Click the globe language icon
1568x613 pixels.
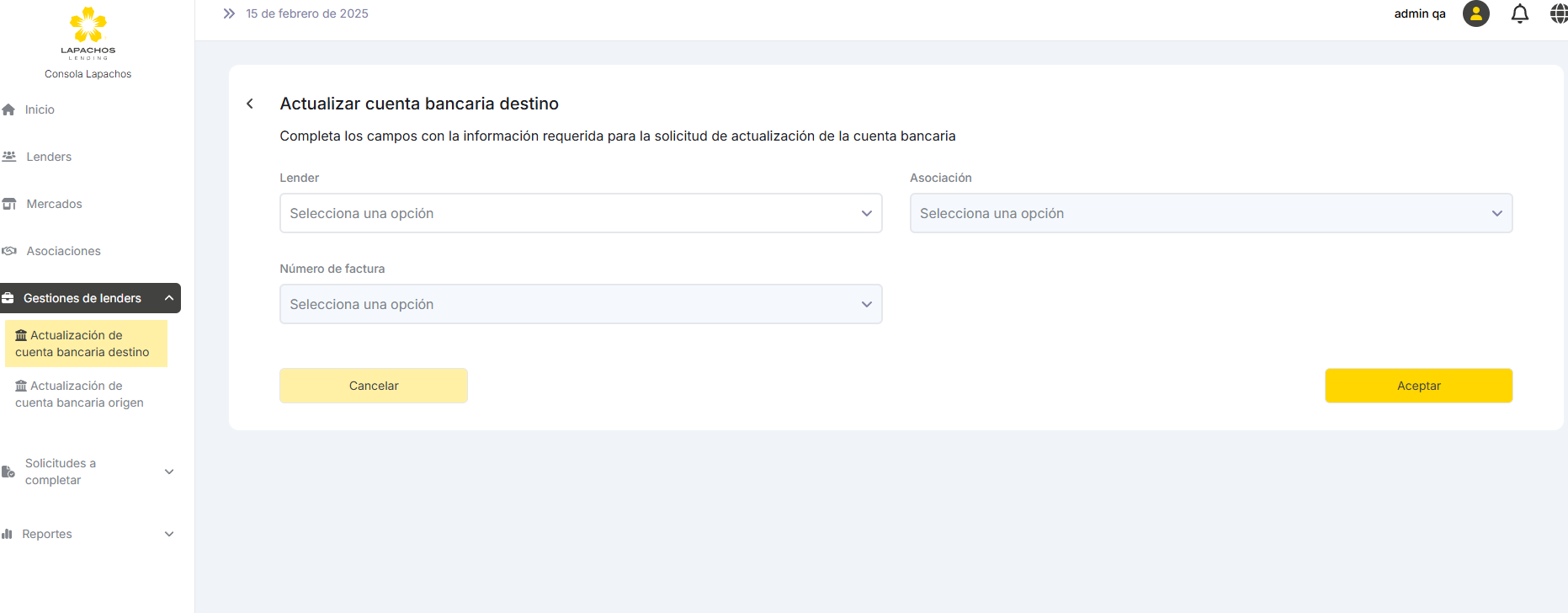click(1558, 14)
